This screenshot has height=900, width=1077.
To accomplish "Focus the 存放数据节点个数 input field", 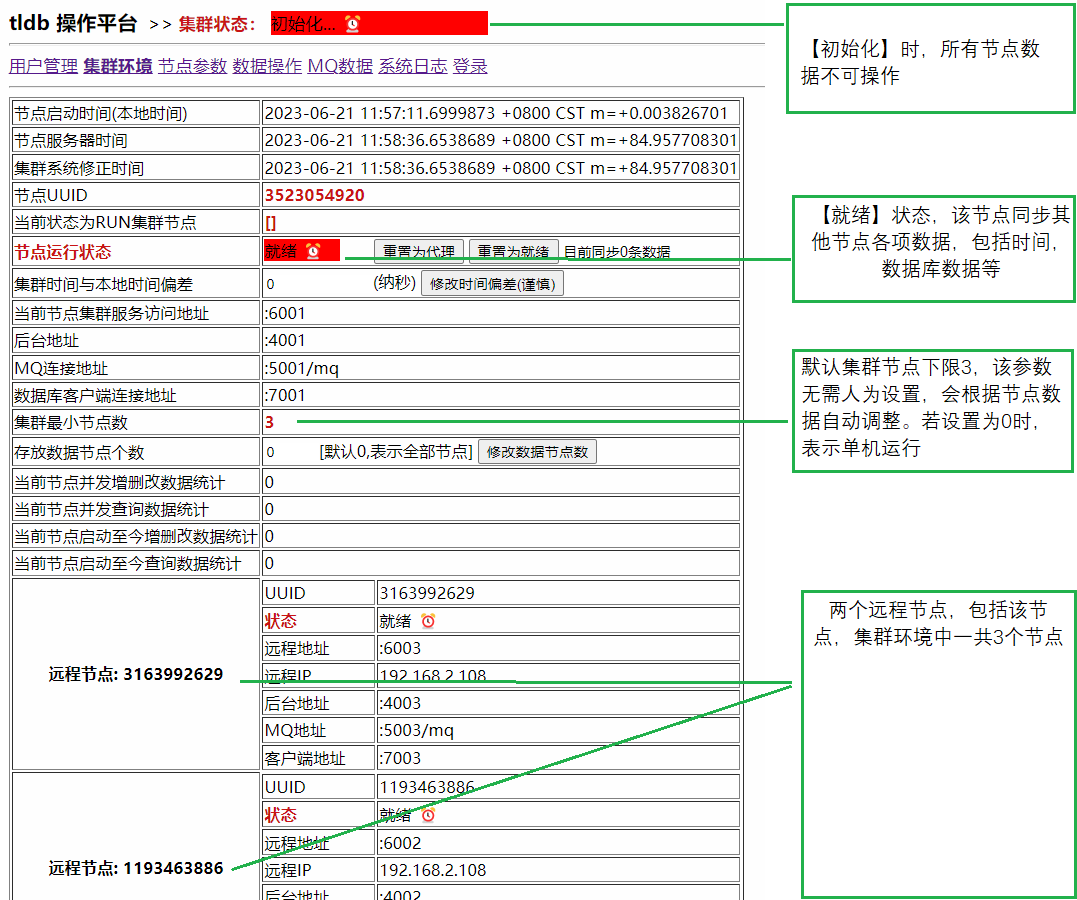I will point(288,452).
